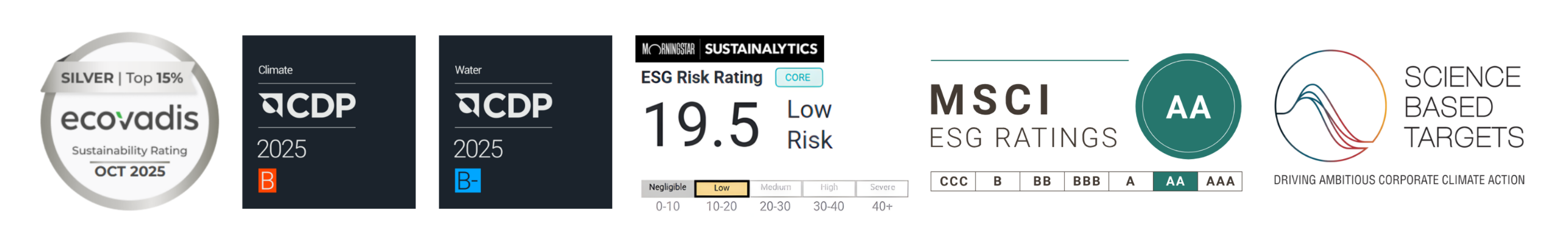Click the Morningstar Sustainalytics logo banner
This screenshot has width=1568, height=249.
point(729,49)
